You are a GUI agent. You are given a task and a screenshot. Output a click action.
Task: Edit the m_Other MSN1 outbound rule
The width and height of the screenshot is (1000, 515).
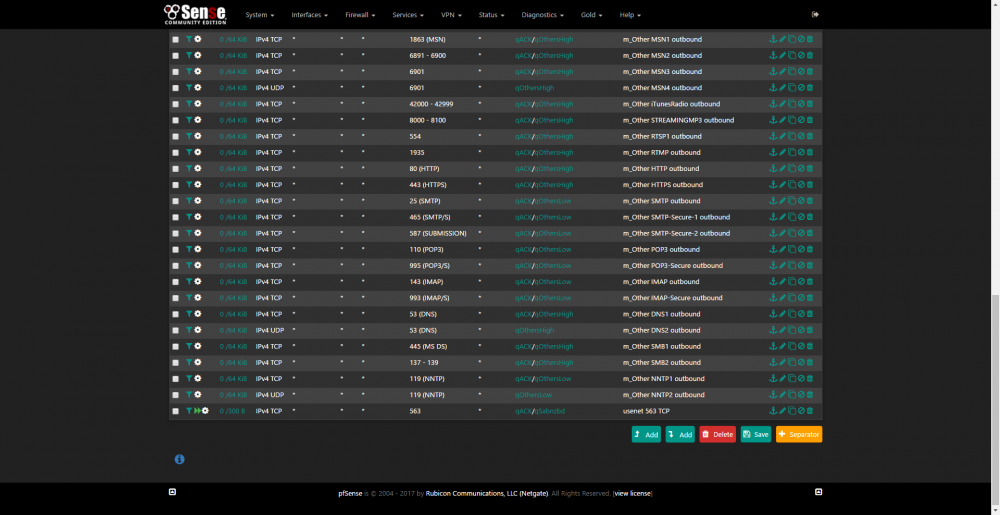click(783, 40)
